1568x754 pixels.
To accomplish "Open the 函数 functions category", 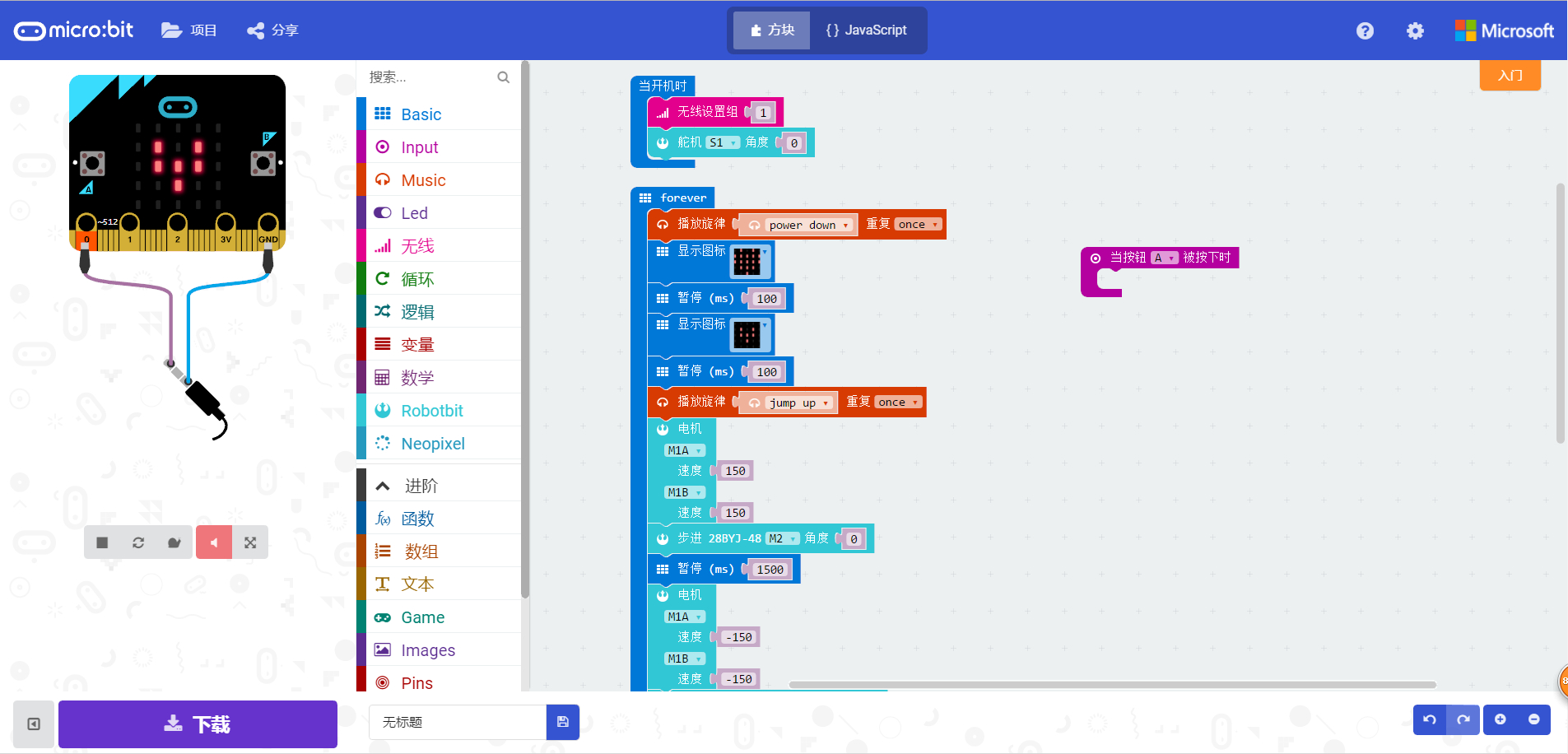I will pyautogui.click(x=439, y=519).
